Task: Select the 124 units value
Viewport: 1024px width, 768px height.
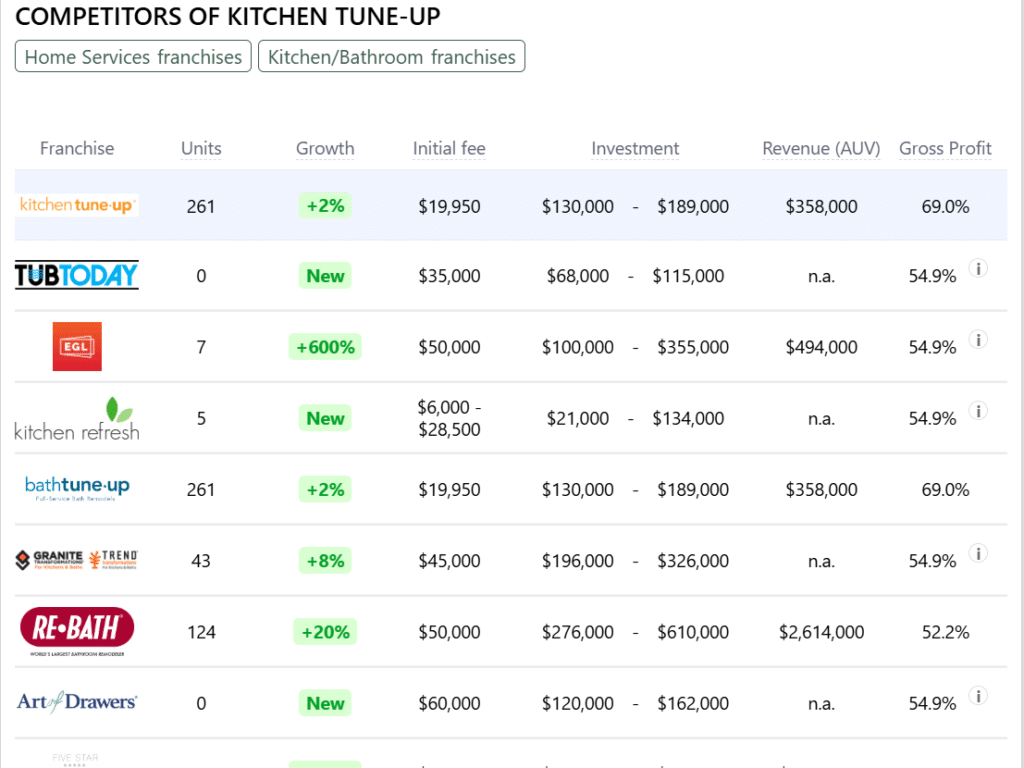Action: click(x=201, y=632)
